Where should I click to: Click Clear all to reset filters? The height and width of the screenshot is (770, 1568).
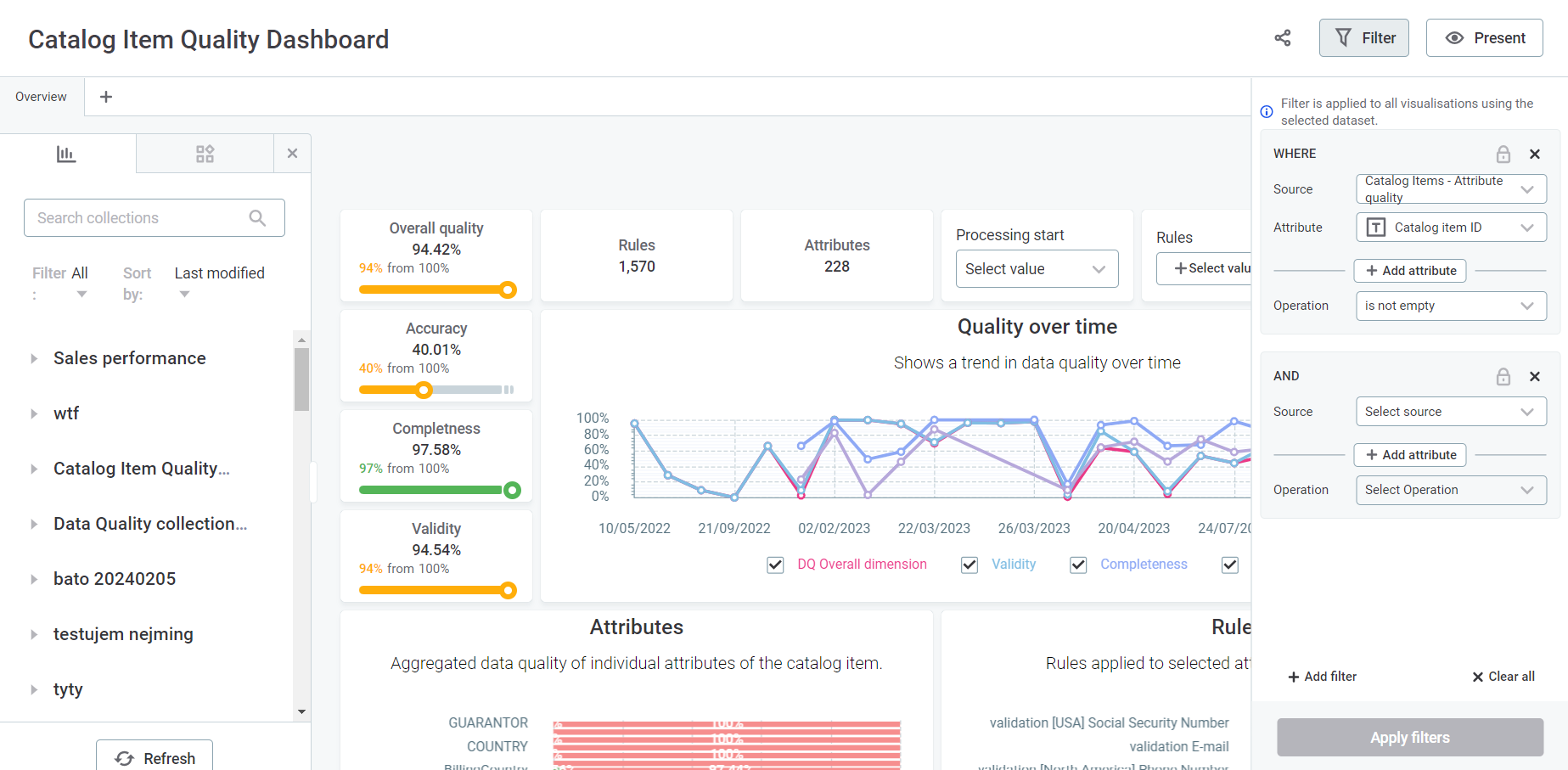coord(1502,676)
